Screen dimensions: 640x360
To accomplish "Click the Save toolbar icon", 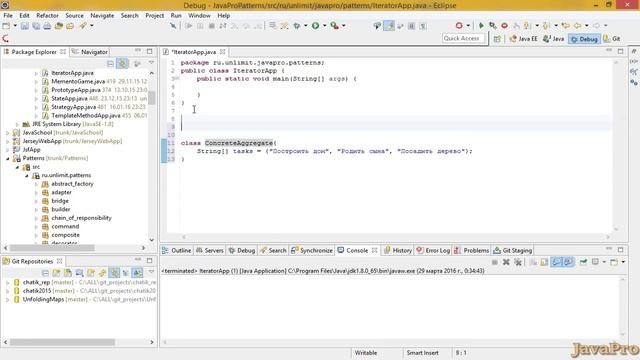I will tap(24, 26).
